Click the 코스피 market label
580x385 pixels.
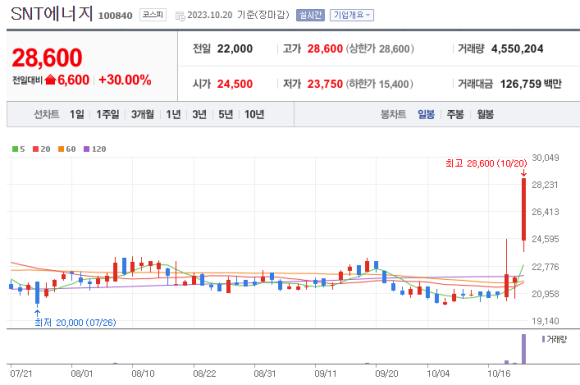[153, 15]
